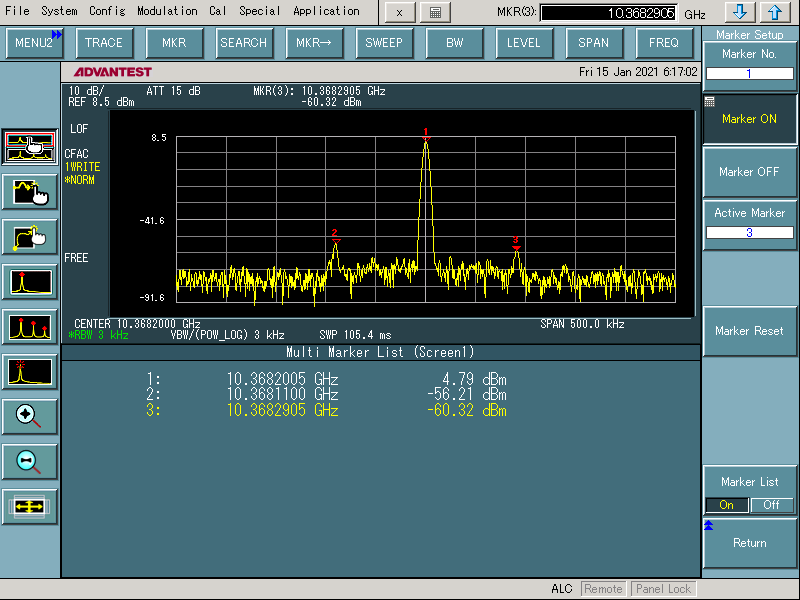800x600 pixels.
Task: Click the multi-peak marker icon
Action: pyautogui.click(x=30, y=326)
